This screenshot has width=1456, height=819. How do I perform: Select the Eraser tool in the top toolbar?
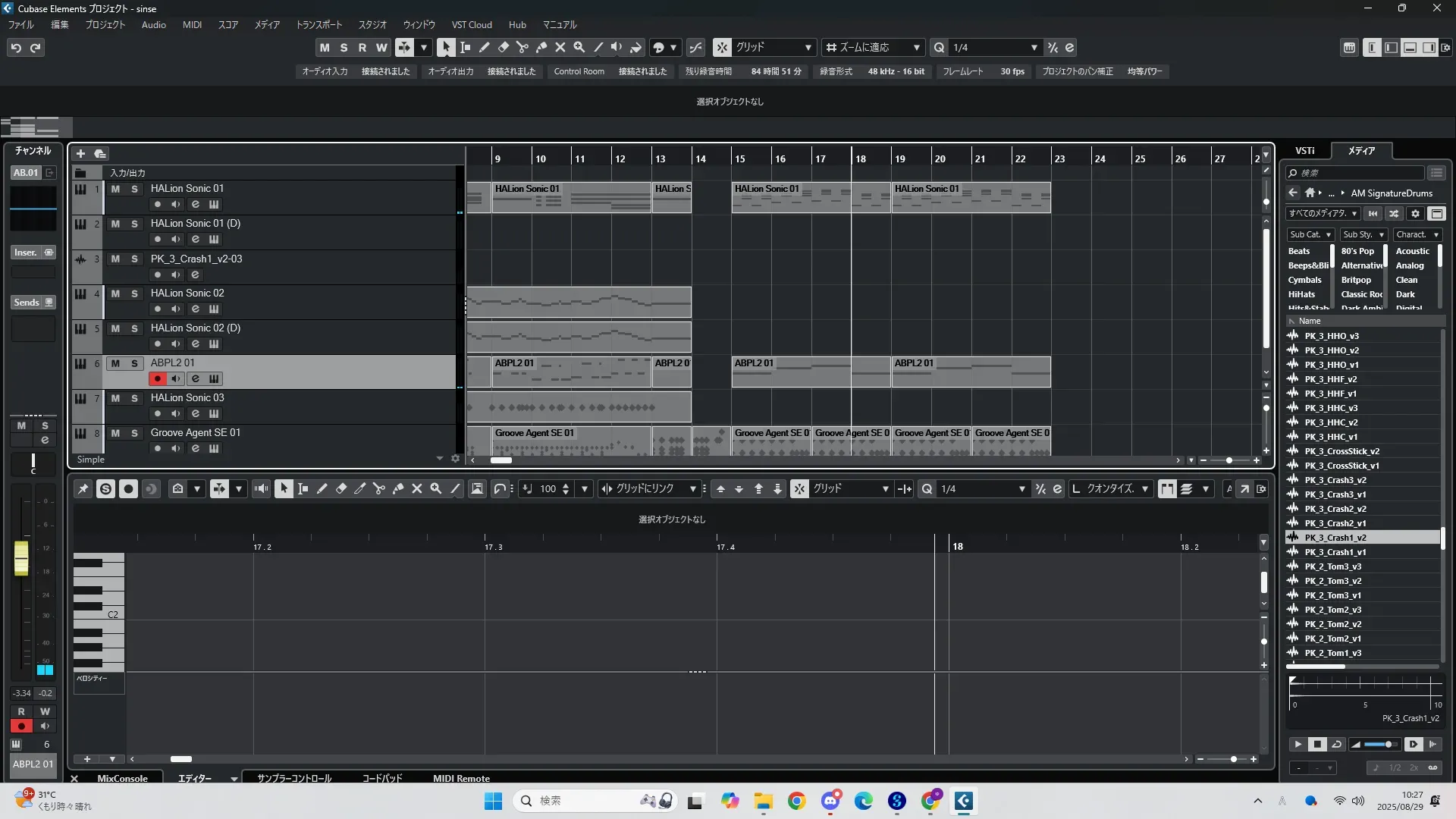click(503, 47)
